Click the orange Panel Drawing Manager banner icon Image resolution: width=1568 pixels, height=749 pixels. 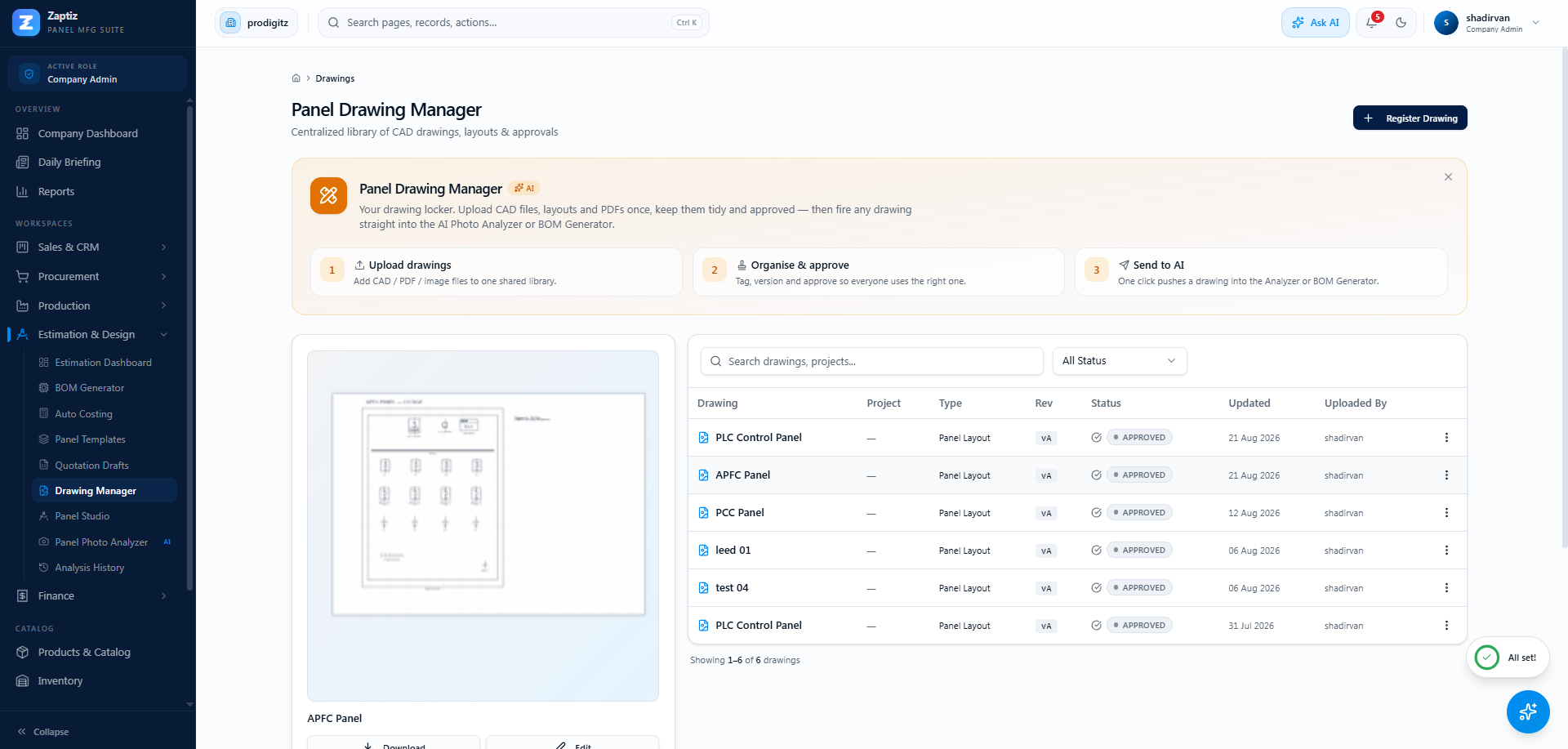328,196
